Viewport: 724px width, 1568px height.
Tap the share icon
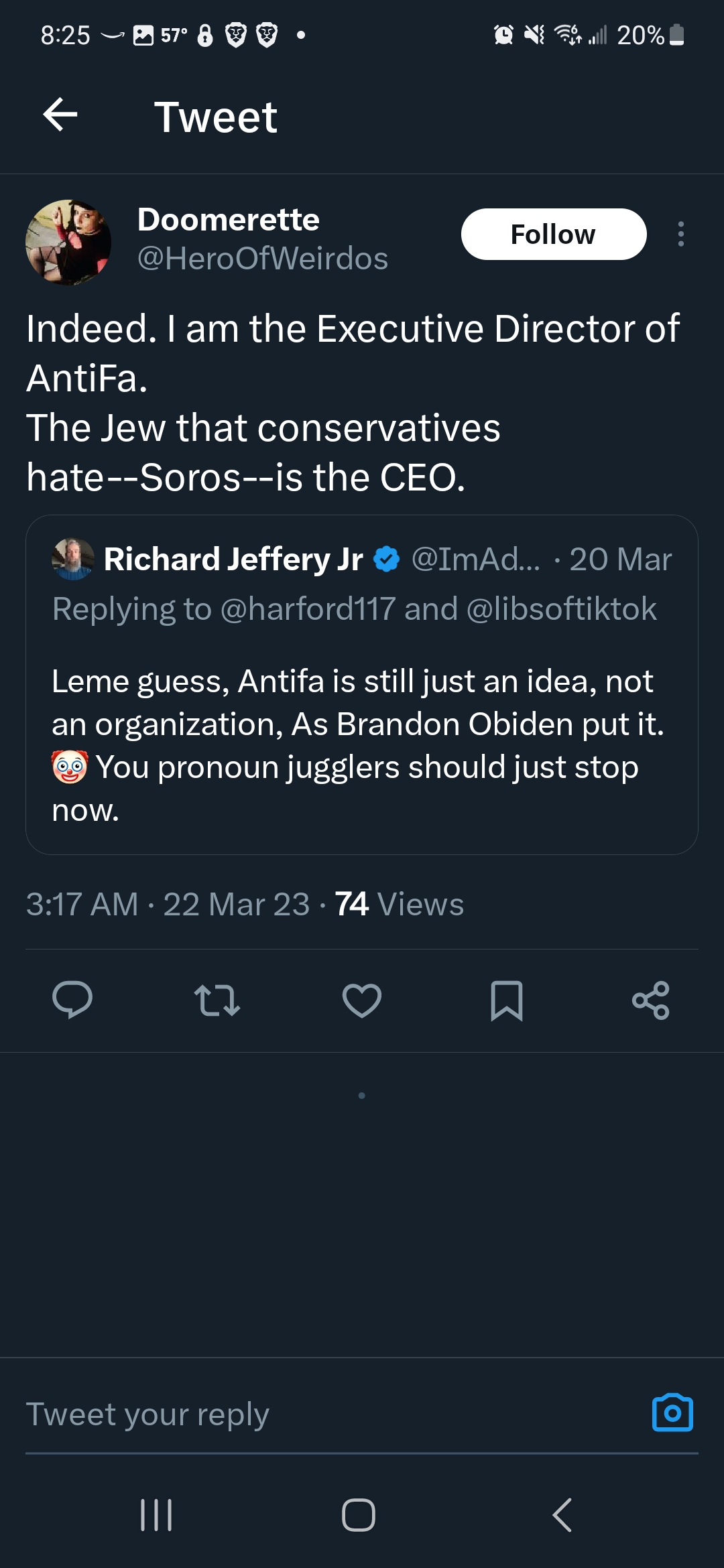[651, 1000]
